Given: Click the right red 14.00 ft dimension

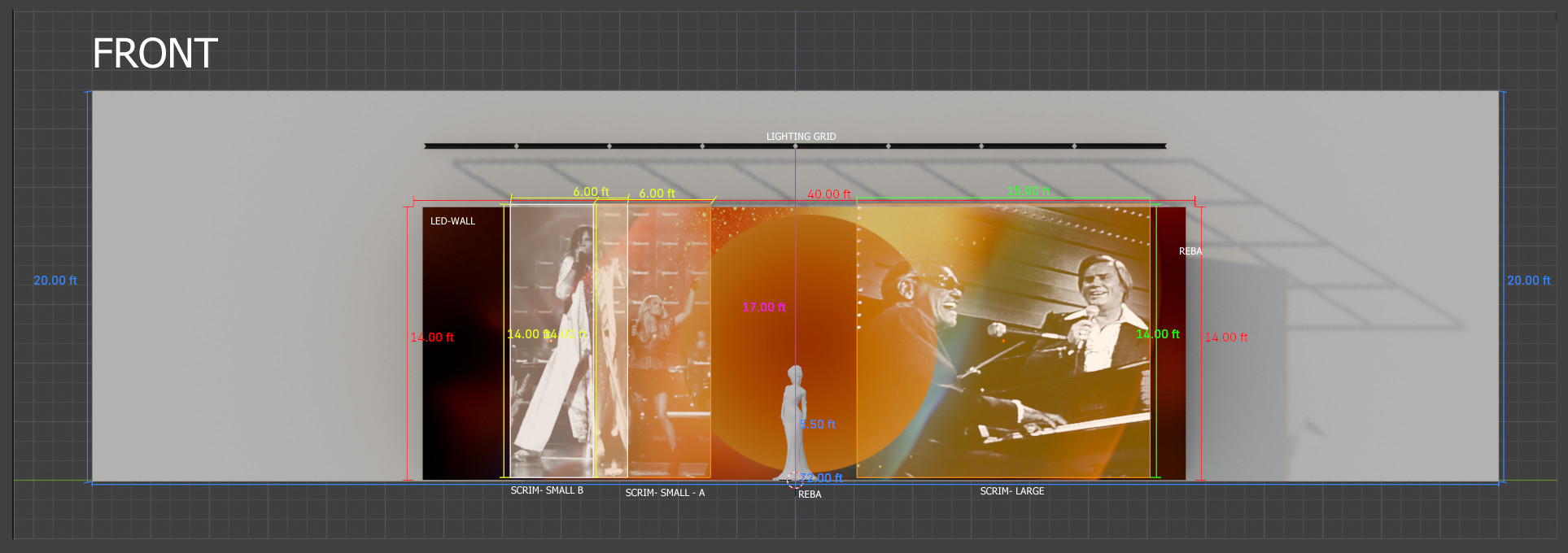Looking at the screenshot, I should 1226,337.
